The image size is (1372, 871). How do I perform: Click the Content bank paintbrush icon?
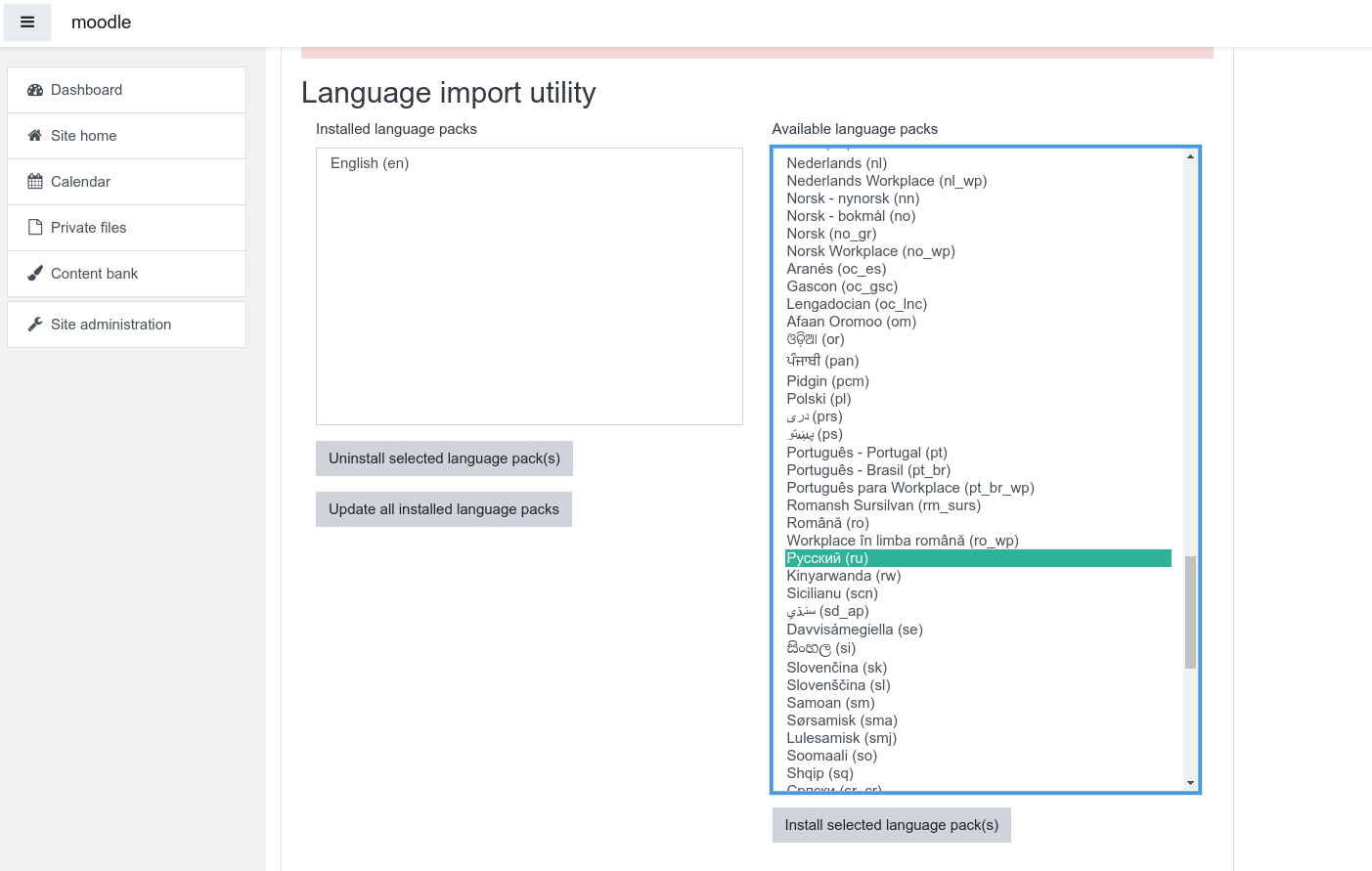pos(35,274)
